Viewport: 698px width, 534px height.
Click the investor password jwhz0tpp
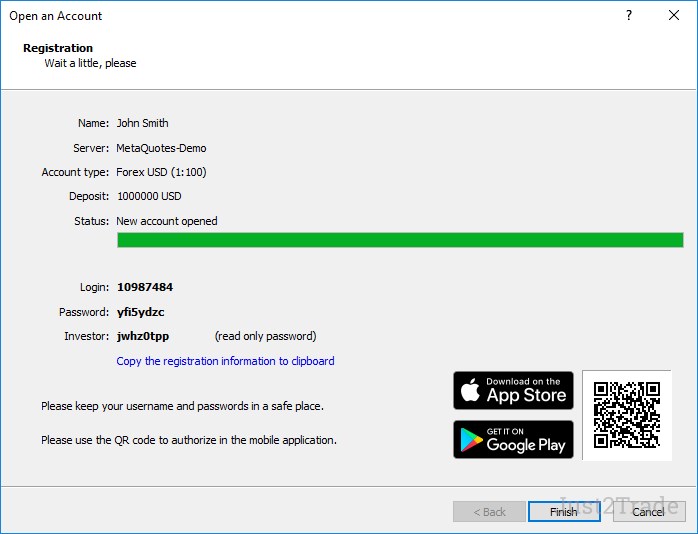pos(143,336)
